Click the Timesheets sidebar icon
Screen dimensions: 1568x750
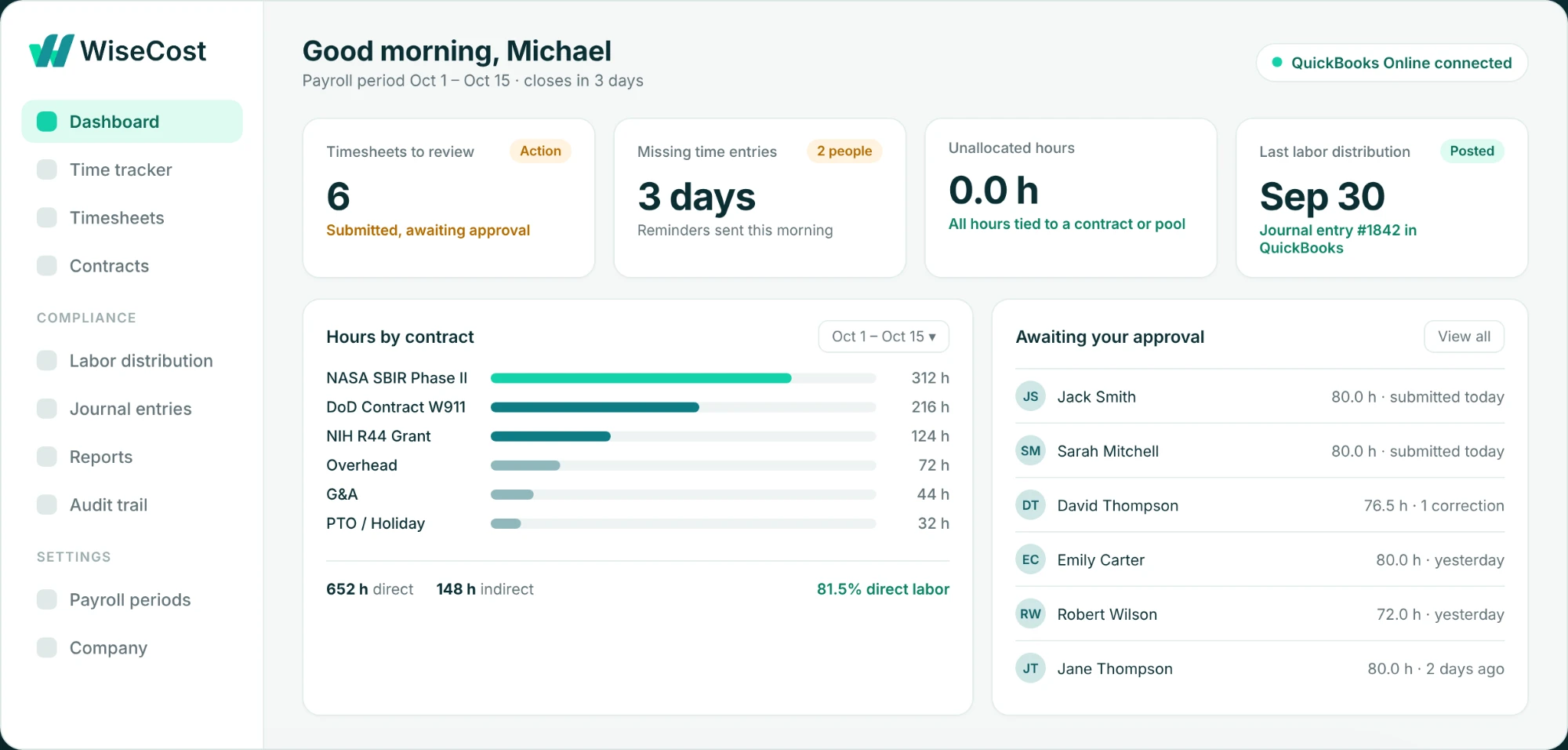point(47,217)
